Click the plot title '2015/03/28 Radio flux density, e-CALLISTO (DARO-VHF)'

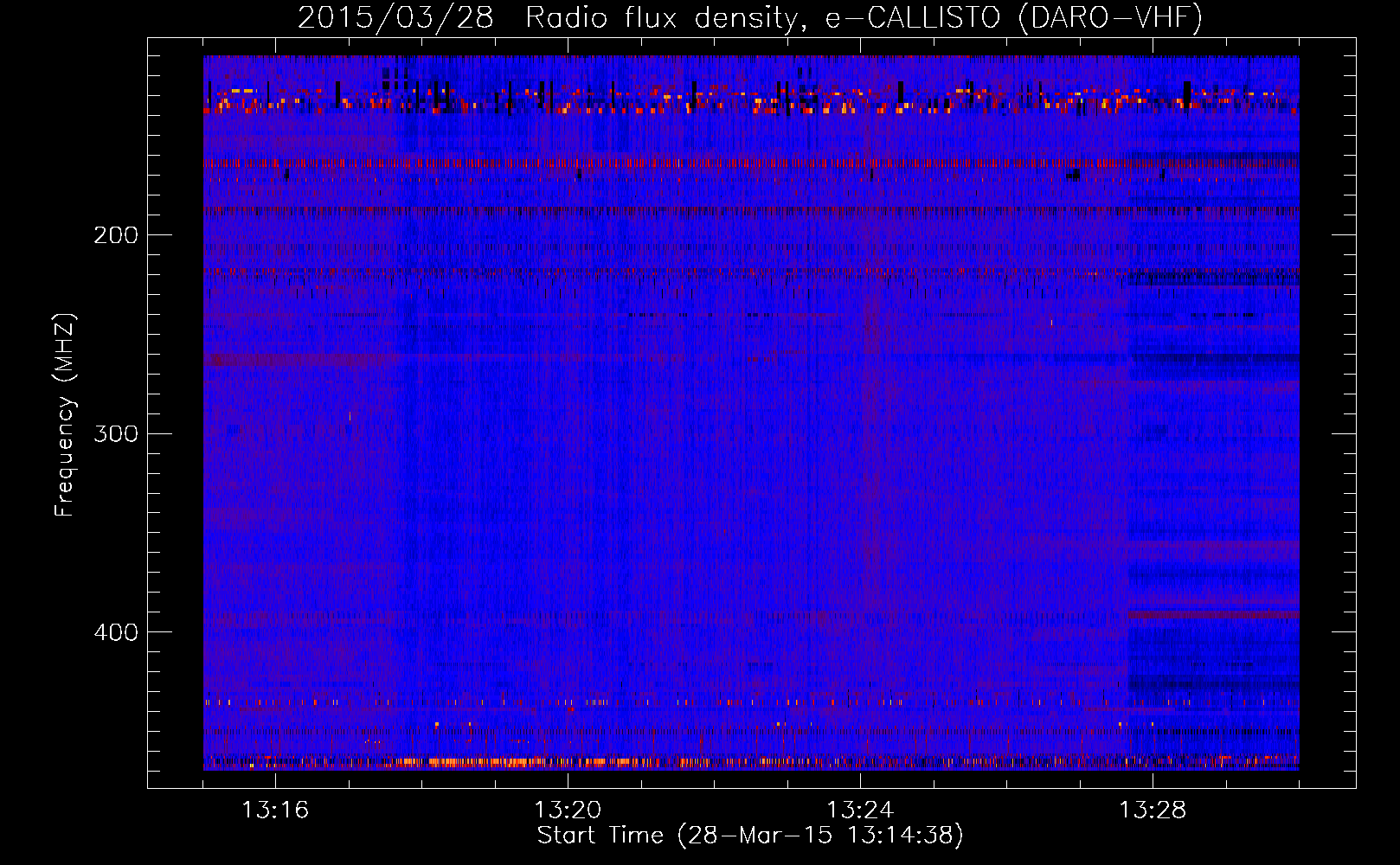pyautogui.click(x=750, y=17)
